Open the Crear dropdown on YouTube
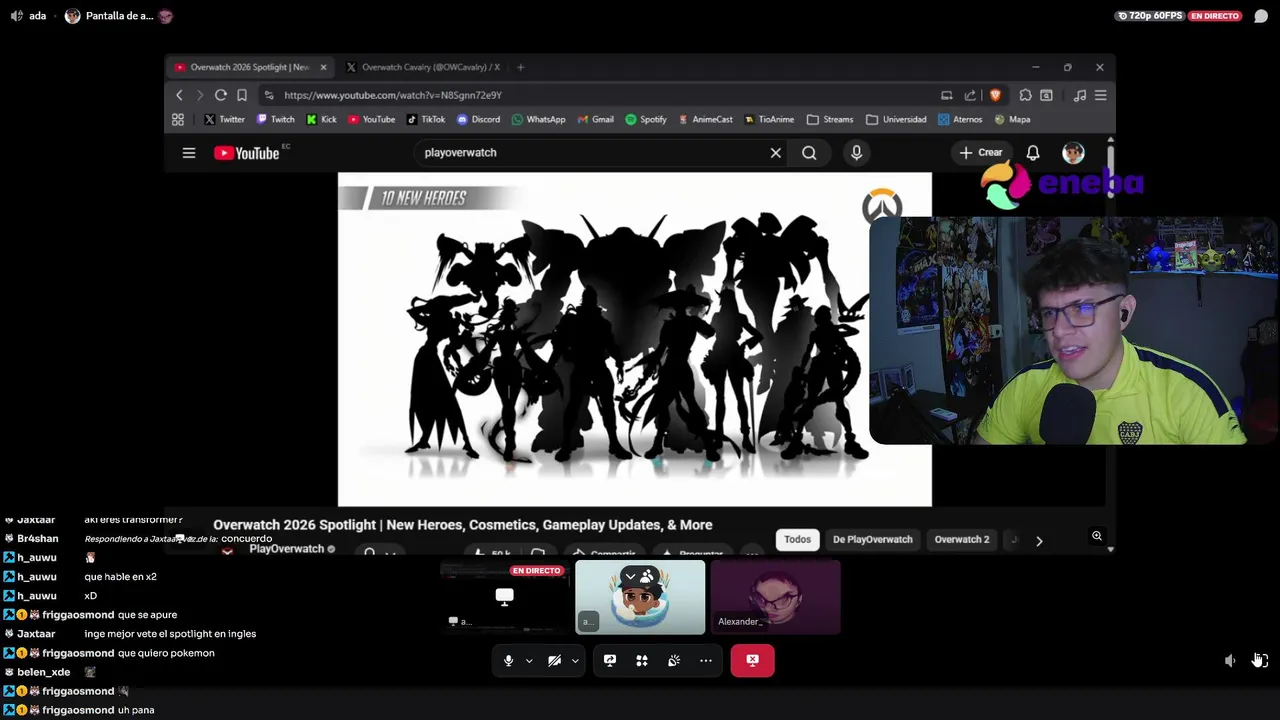The width and height of the screenshot is (1280, 720). pyautogui.click(x=980, y=153)
